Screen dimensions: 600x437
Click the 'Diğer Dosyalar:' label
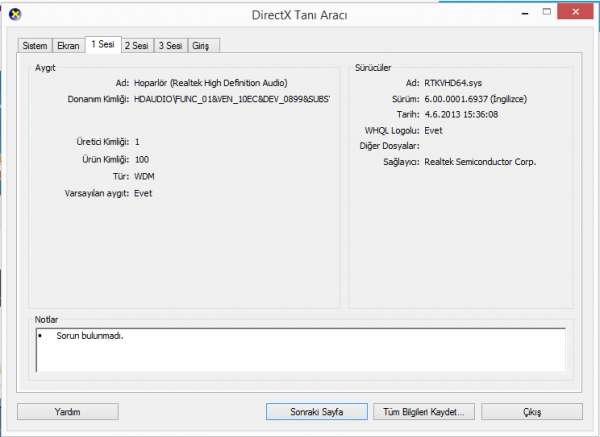click(390, 146)
